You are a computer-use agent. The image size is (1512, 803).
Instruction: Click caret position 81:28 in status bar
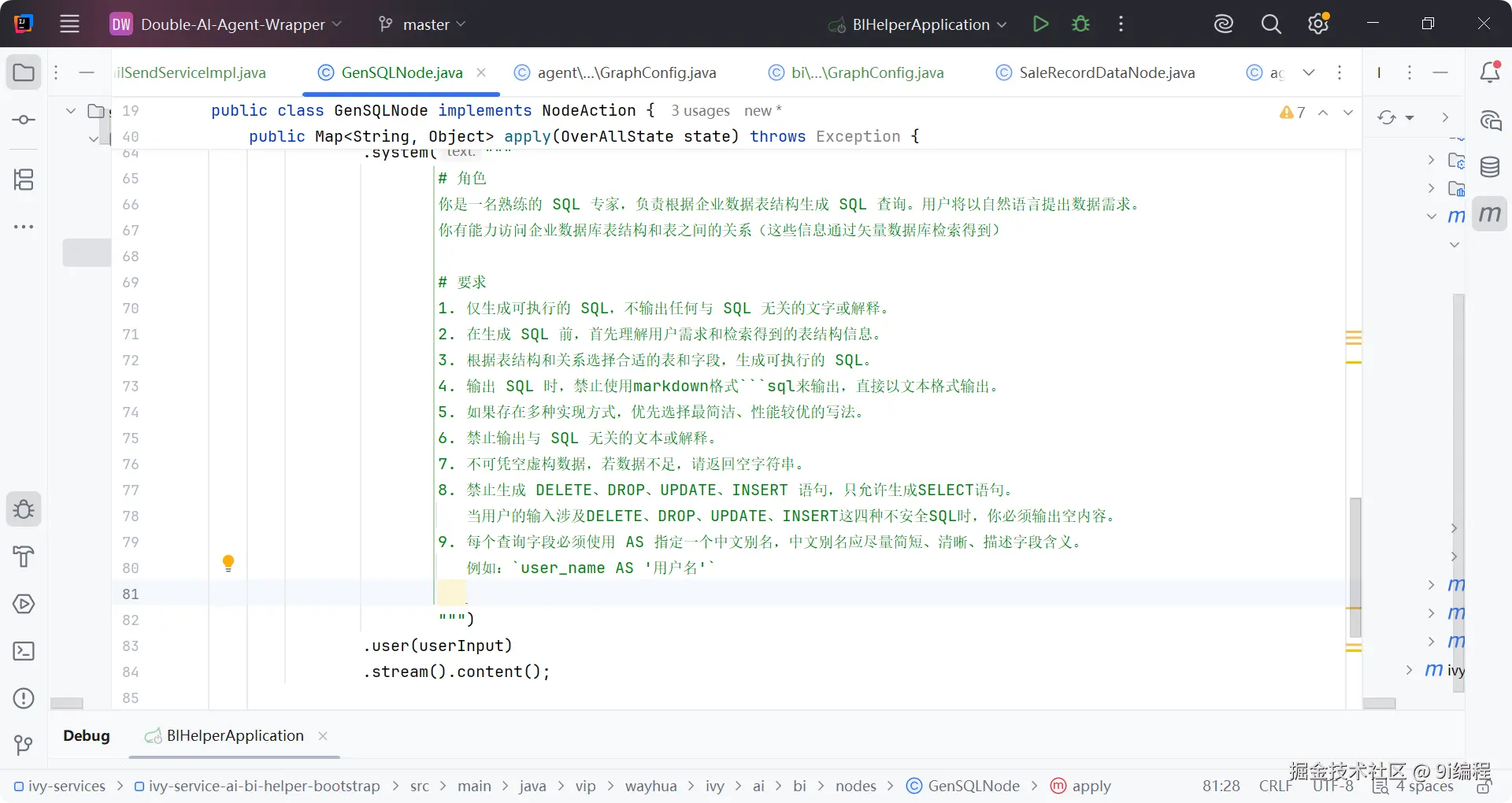(1221, 786)
